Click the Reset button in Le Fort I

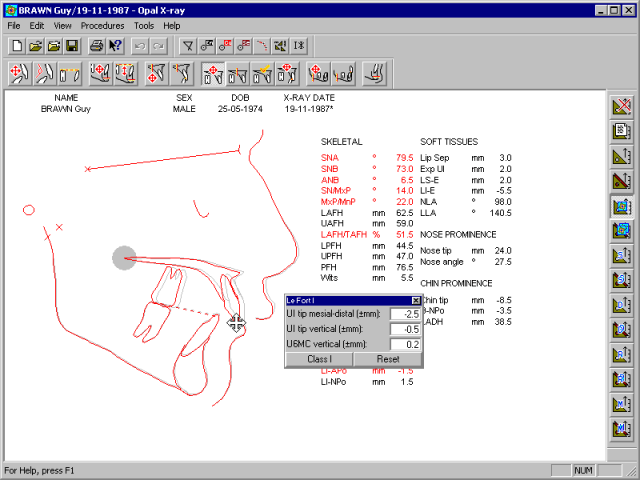click(388, 359)
